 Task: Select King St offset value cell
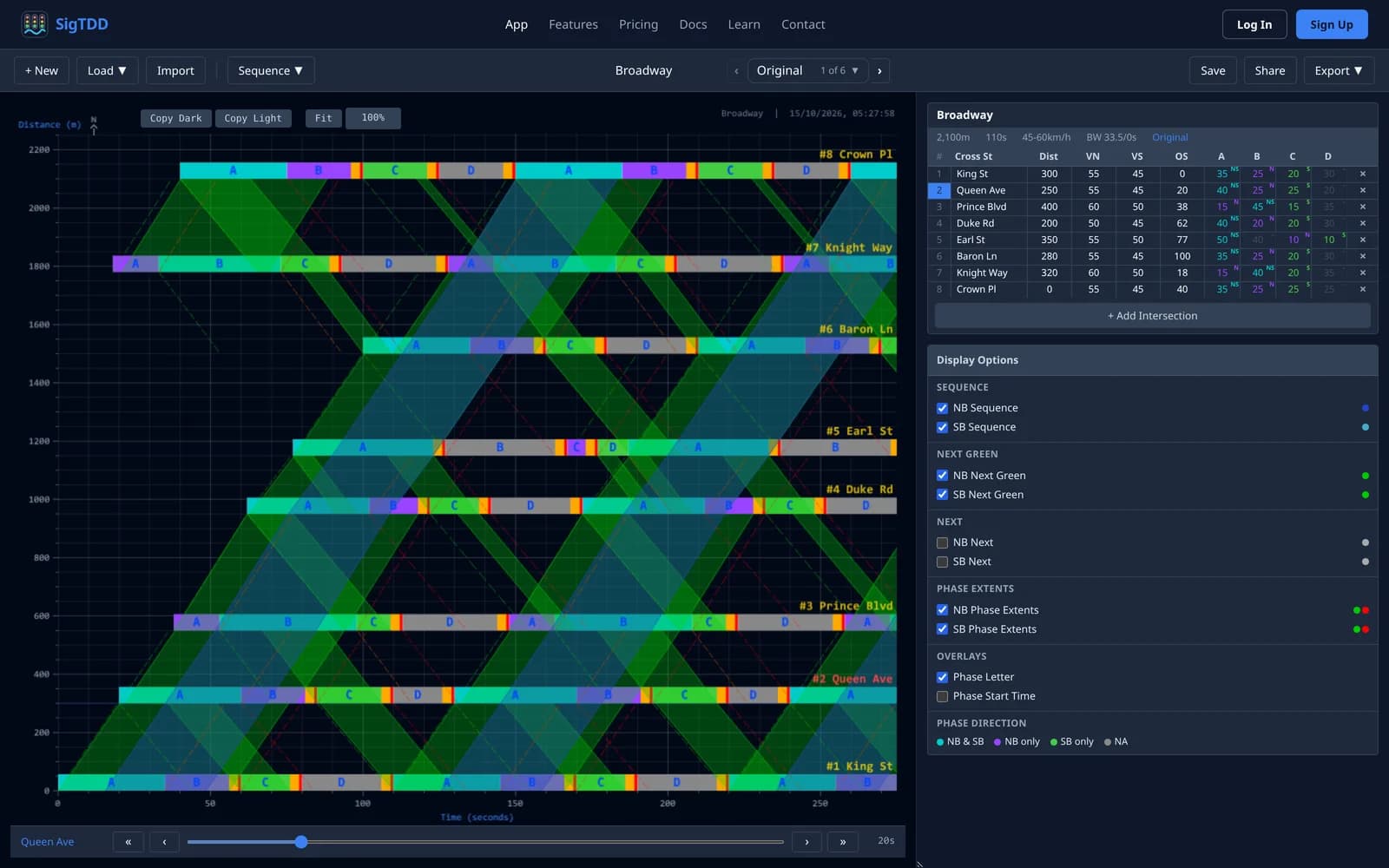click(x=1182, y=174)
